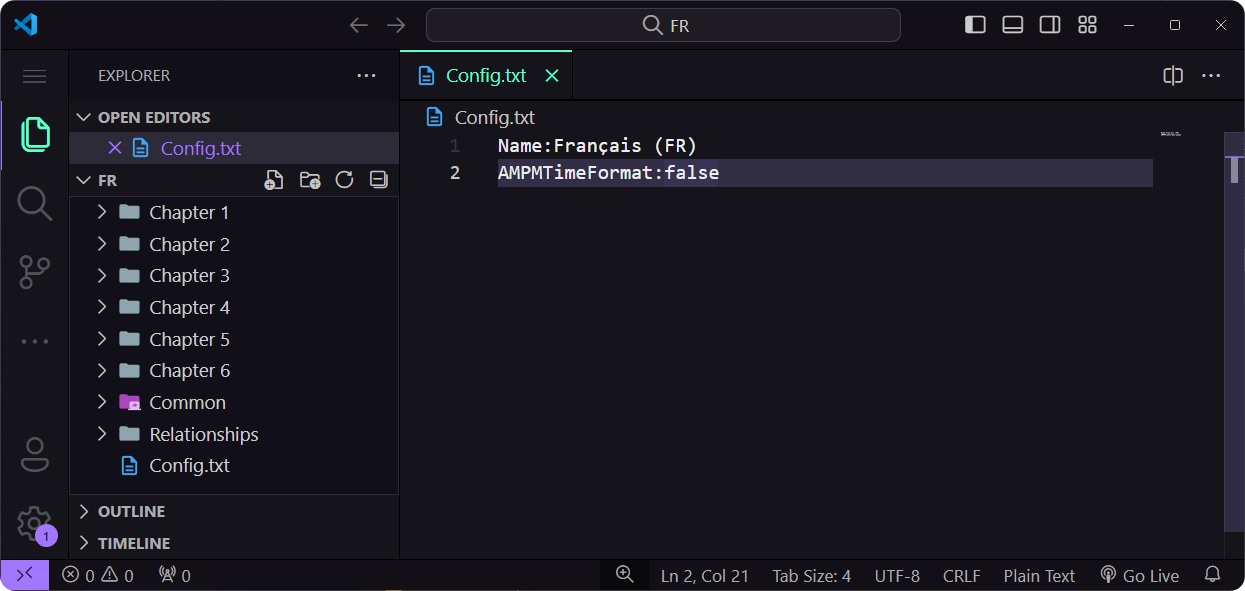Collapse all folders in explorer
This screenshot has width=1245, height=591.
[x=379, y=180]
